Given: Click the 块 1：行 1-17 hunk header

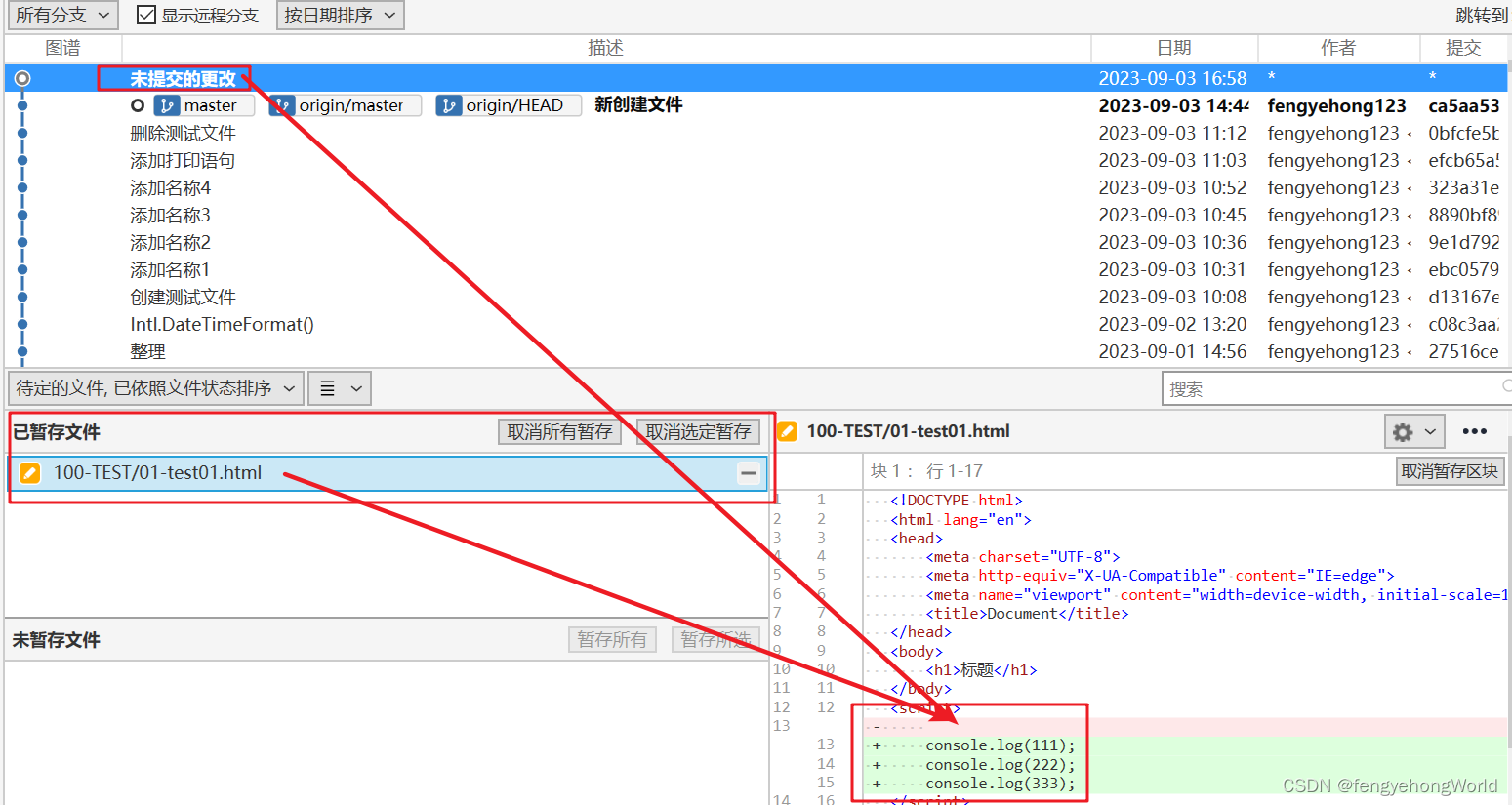Looking at the screenshot, I should point(927,471).
